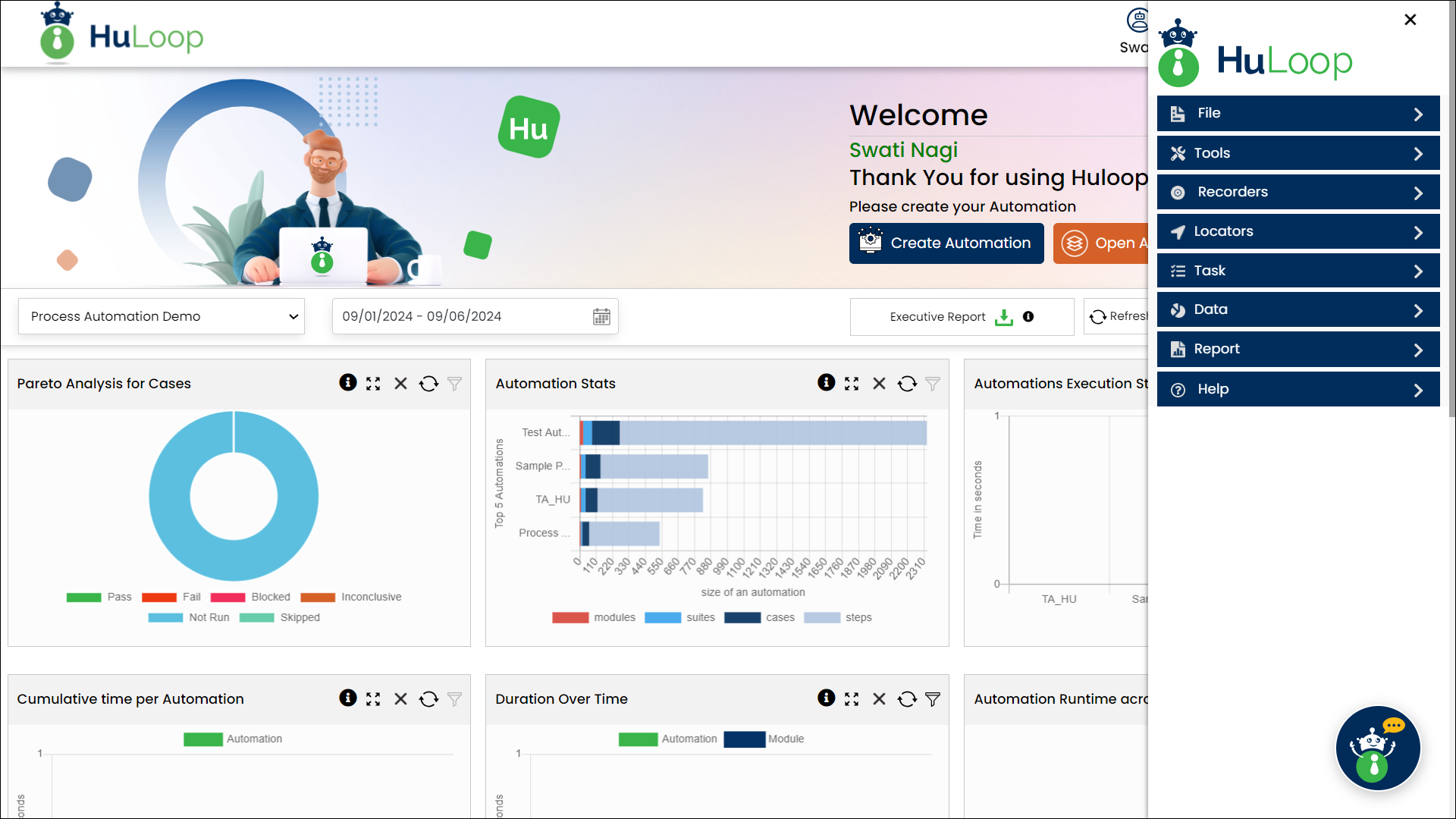Toggle suites series in Automation Stats
Viewport: 1456px width, 819px height.
[680, 617]
